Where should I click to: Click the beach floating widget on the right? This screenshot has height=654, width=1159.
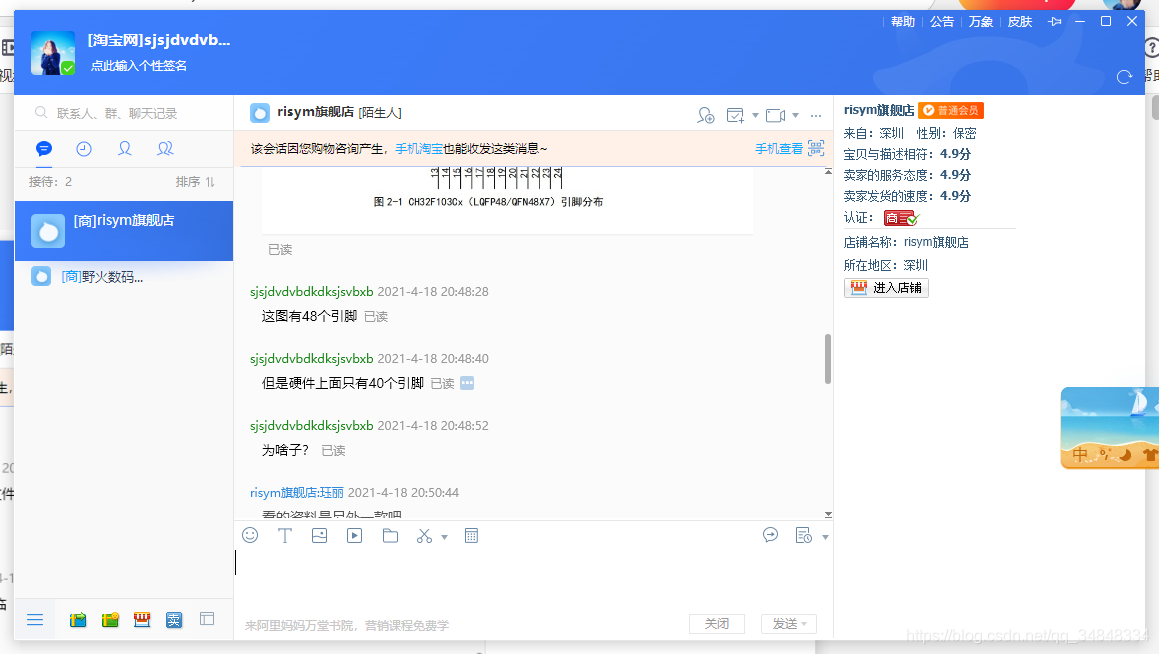coord(1109,428)
